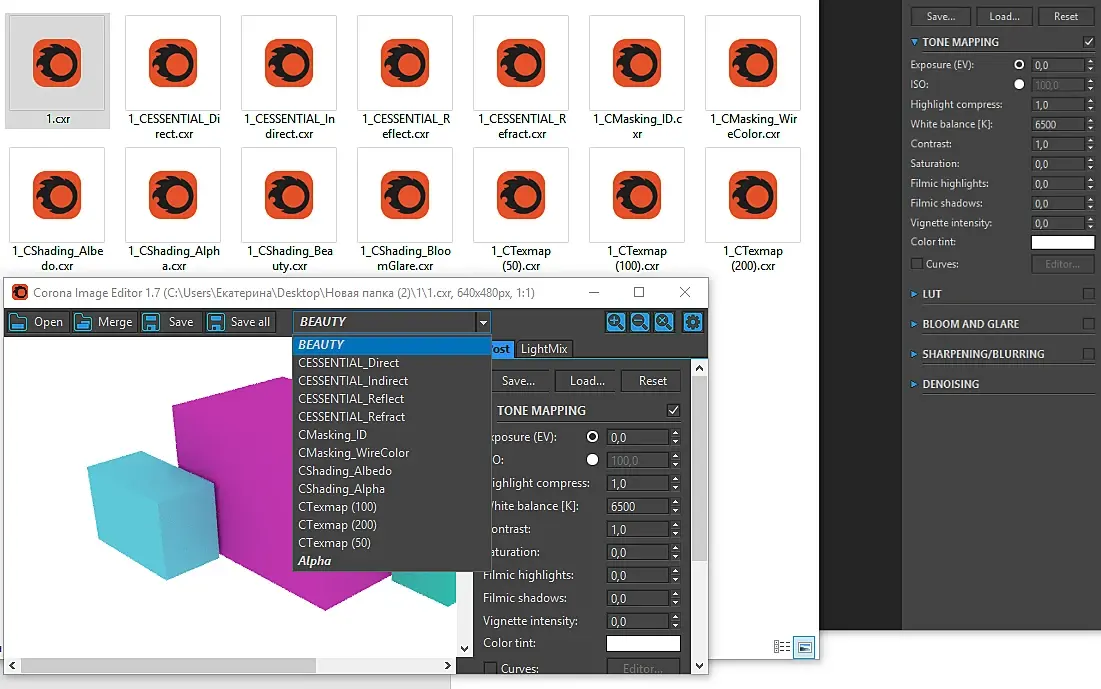Click the Reset button in editor window
Screen dimensions: 1101x689
point(652,381)
